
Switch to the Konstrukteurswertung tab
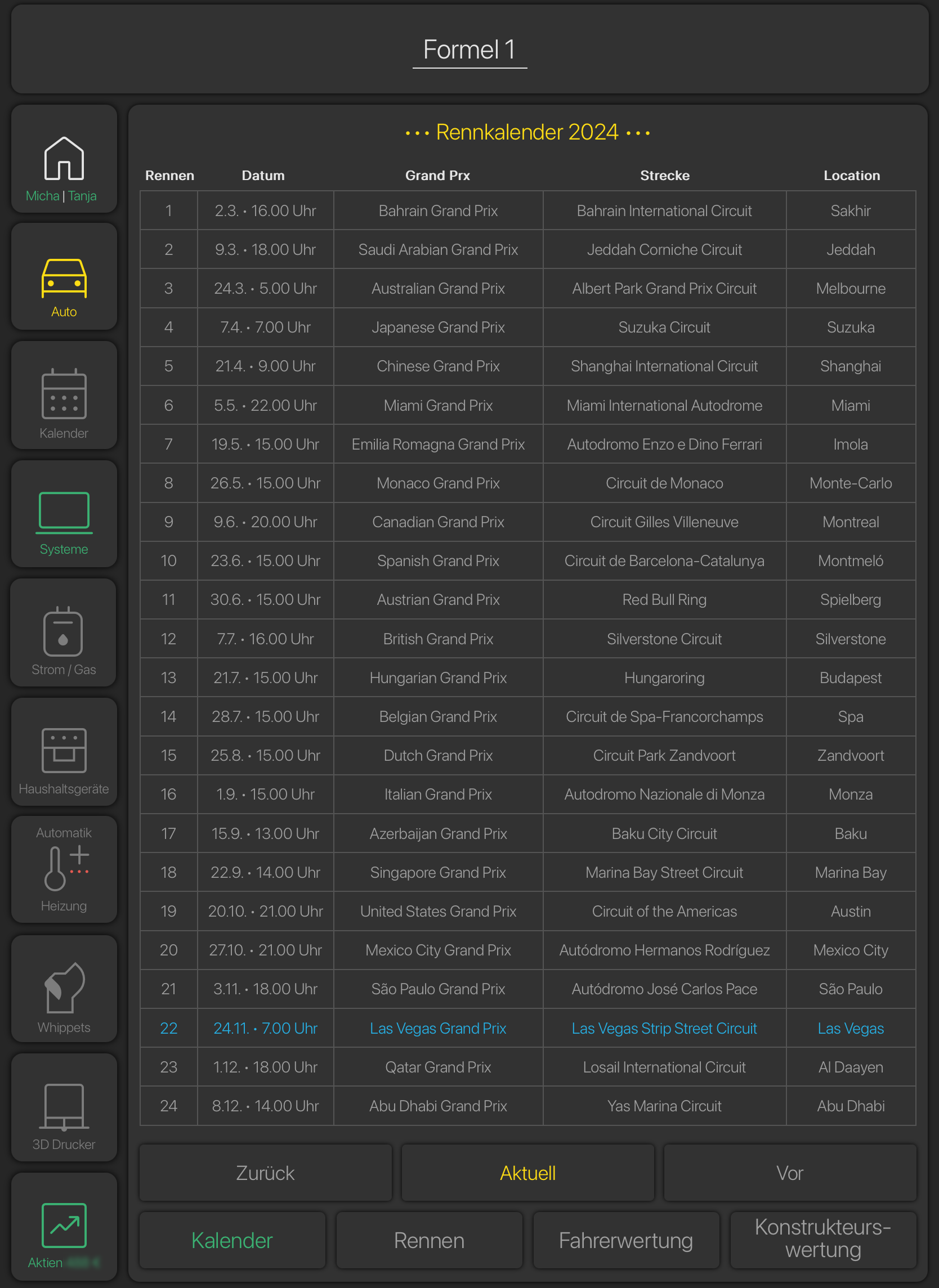pos(823,1240)
